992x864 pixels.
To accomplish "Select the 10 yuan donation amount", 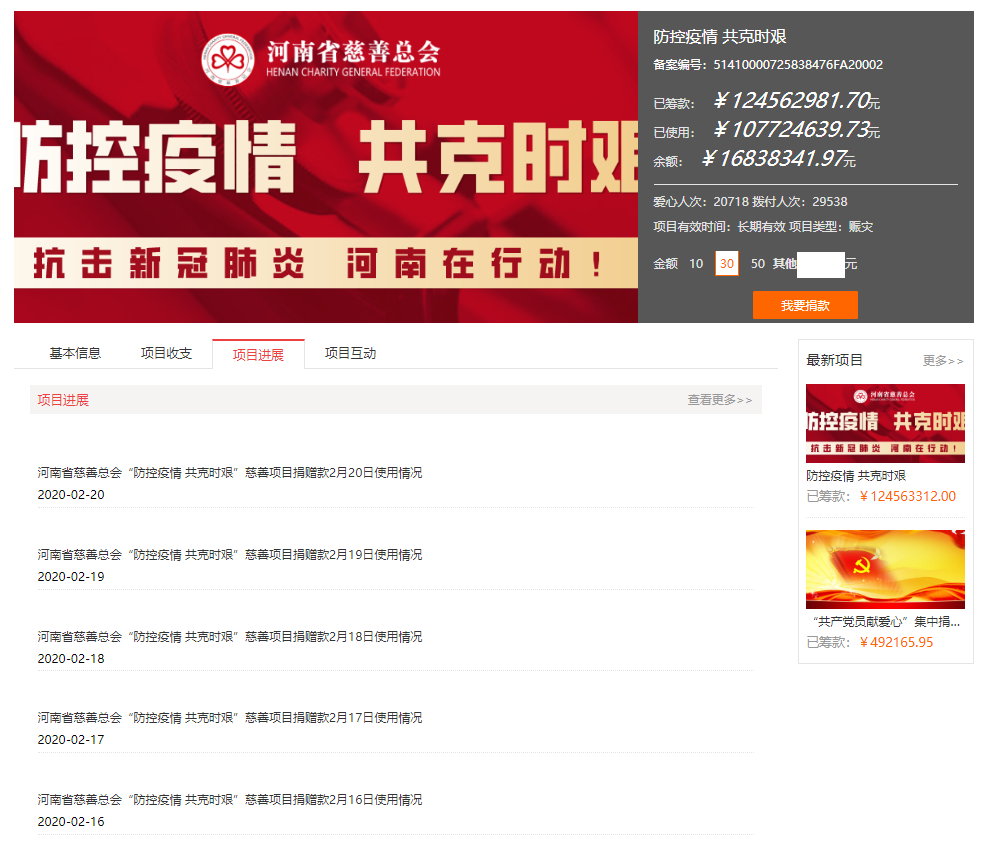I will [696, 264].
